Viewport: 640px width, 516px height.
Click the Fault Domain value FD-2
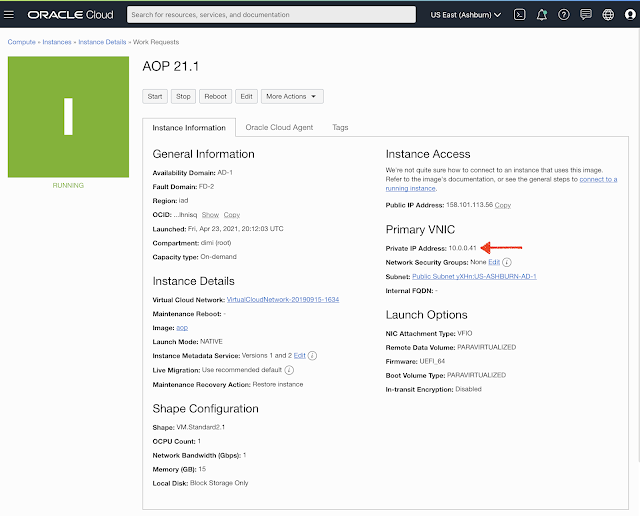[206, 187]
